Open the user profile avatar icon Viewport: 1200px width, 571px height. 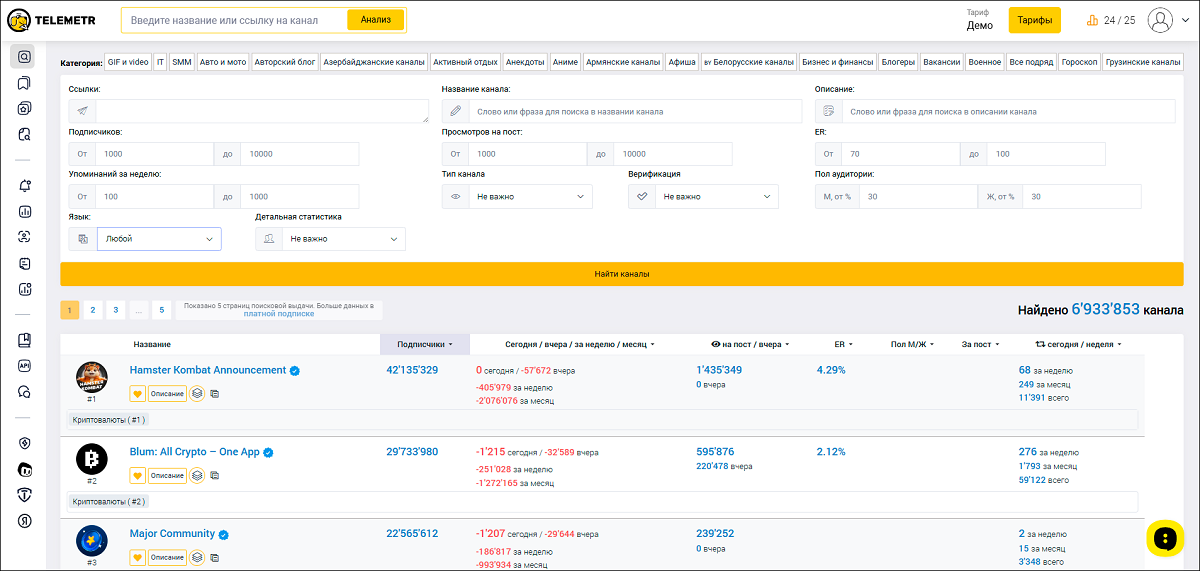[1160, 20]
